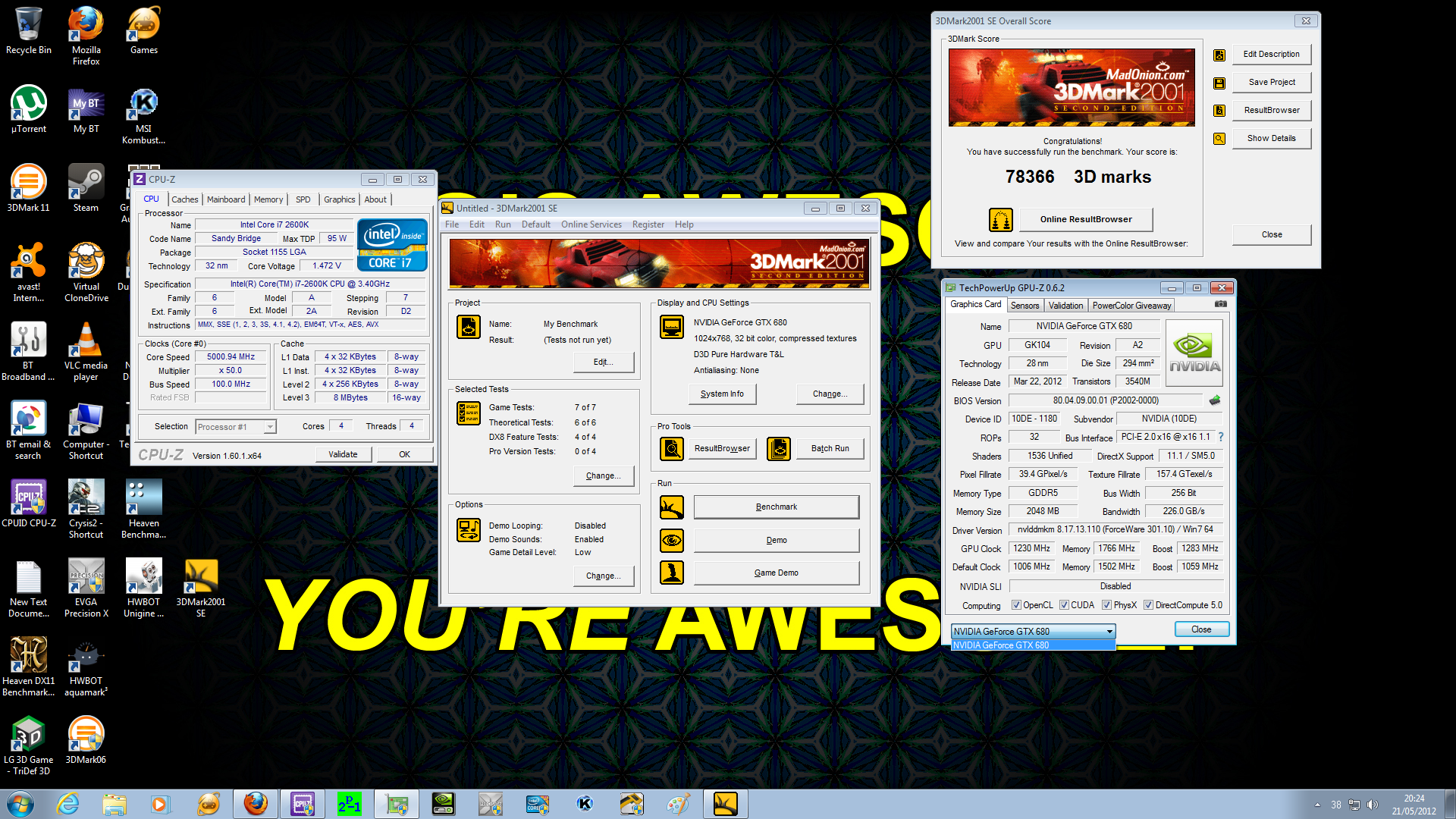
Task: Open the Processor #1 selection dropdown in CPU-Z
Action: pyautogui.click(x=236, y=427)
